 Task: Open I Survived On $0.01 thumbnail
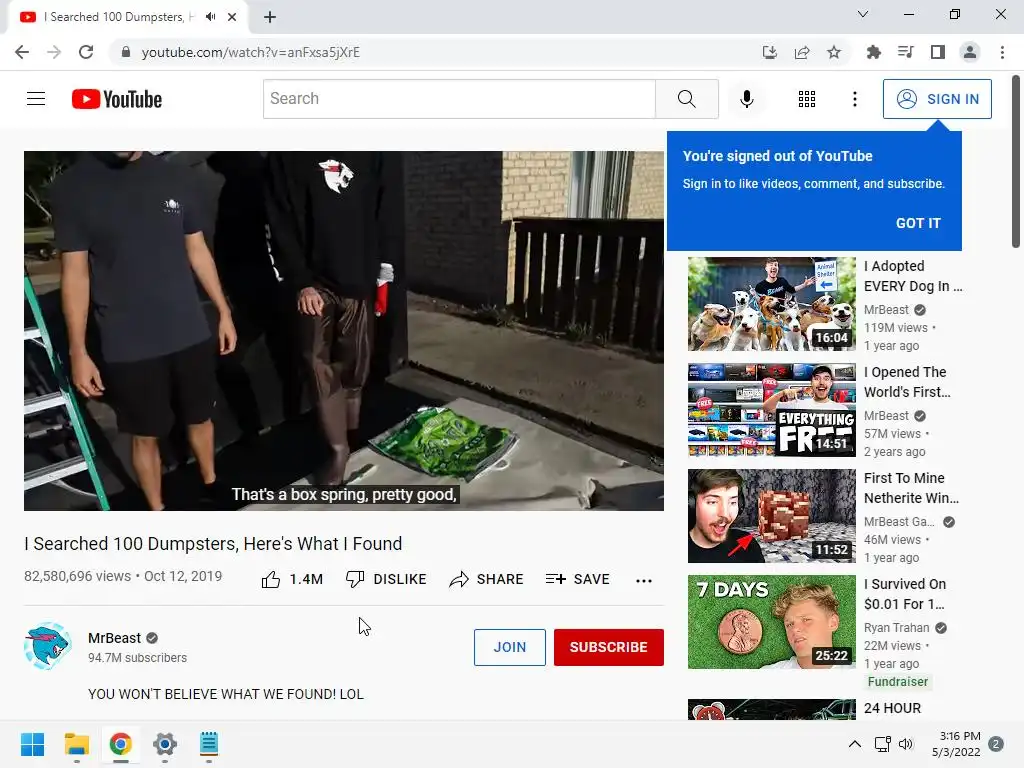pos(771,622)
